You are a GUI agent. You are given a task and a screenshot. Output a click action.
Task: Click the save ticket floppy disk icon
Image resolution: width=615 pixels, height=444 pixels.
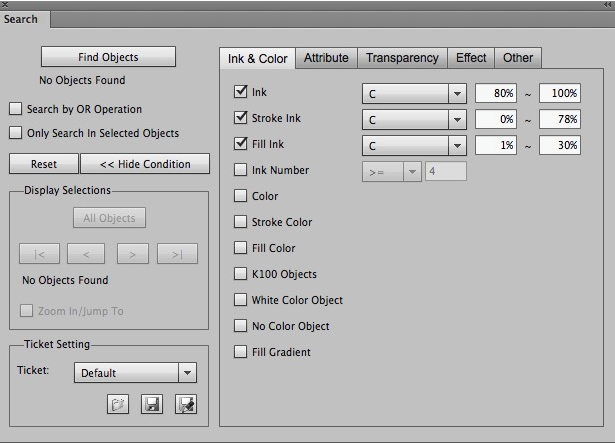coord(152,405)
